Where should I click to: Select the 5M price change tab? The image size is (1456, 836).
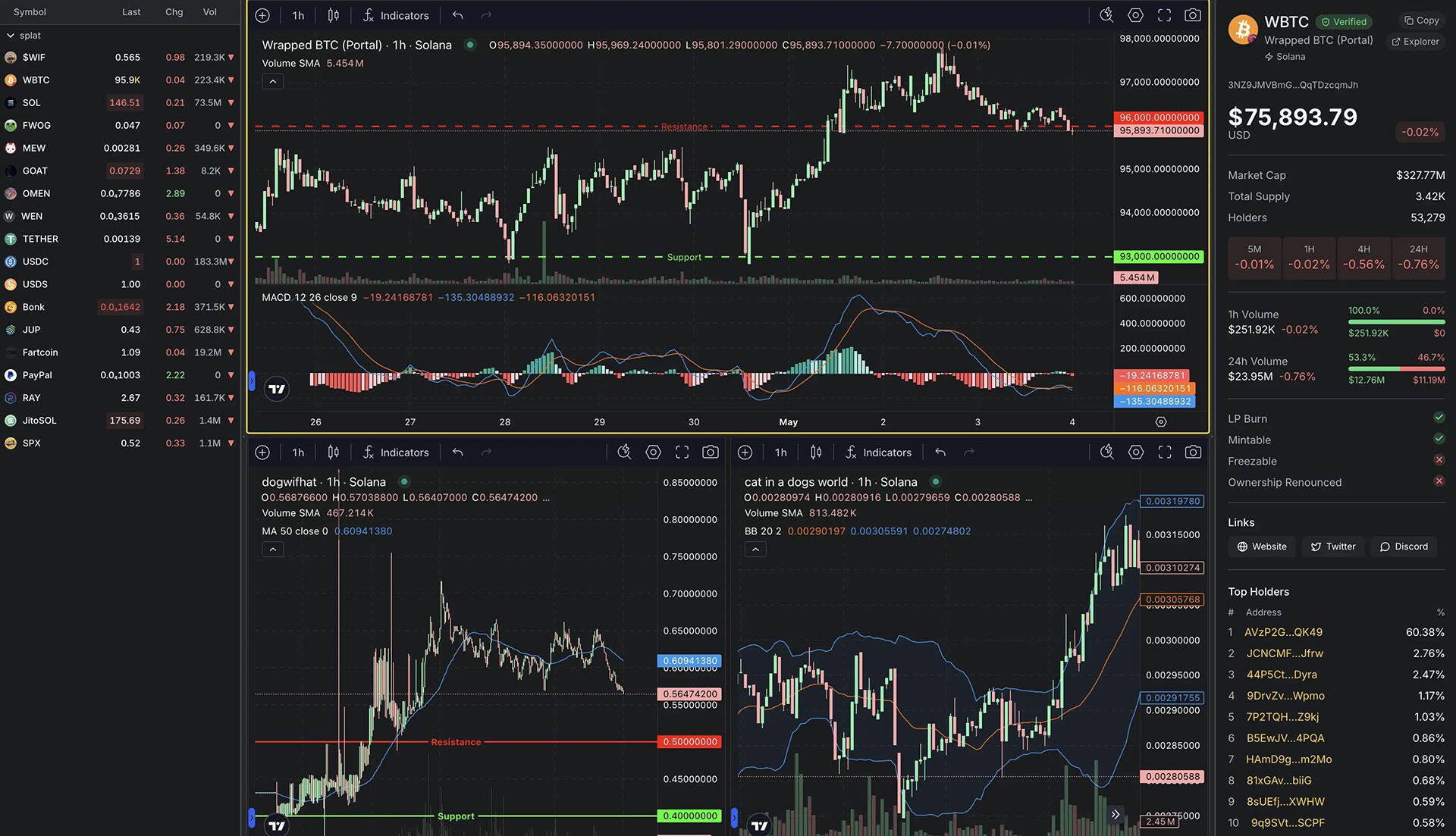click(x=1254, y=258)
